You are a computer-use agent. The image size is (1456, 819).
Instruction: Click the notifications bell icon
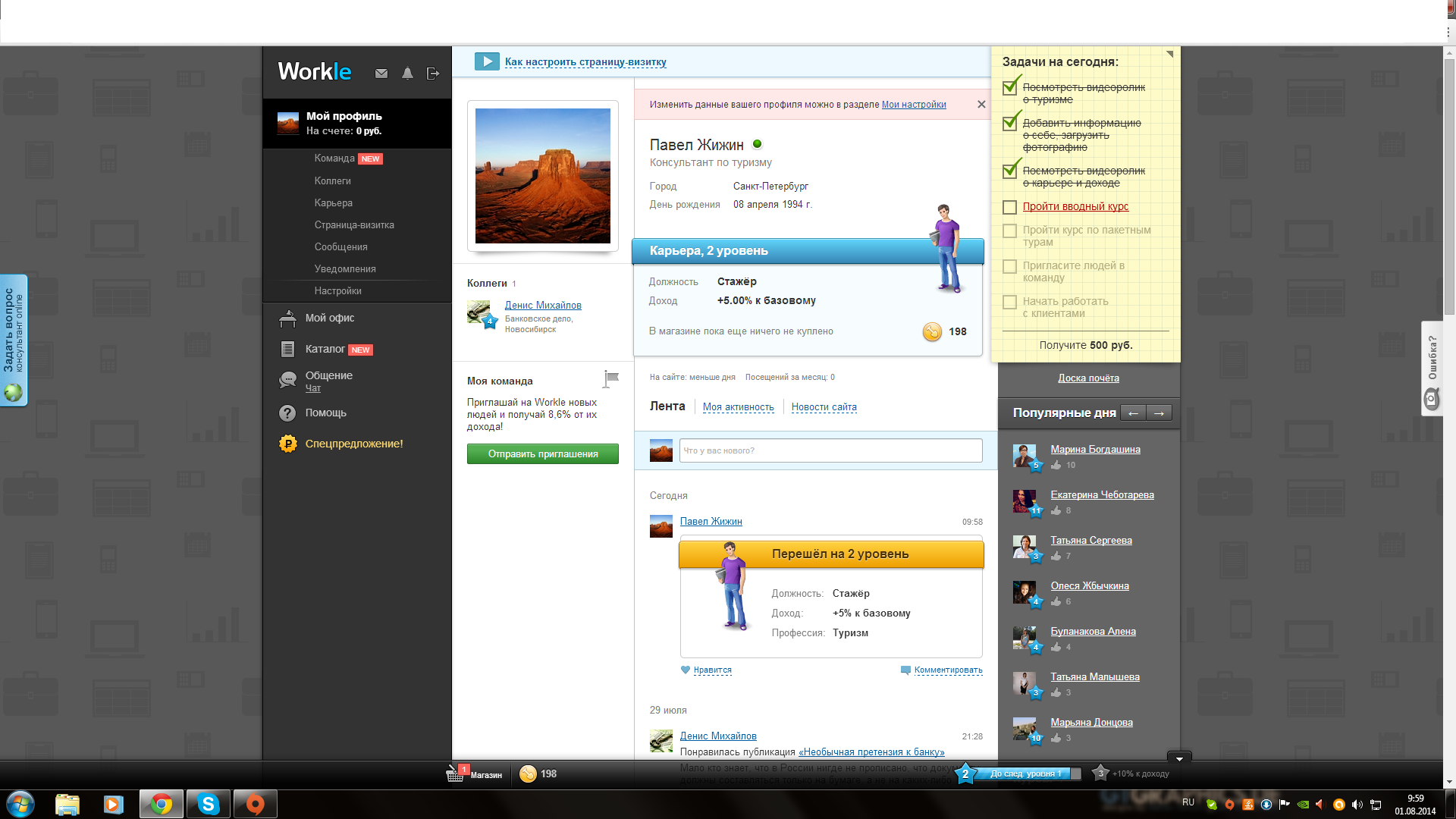407,73
